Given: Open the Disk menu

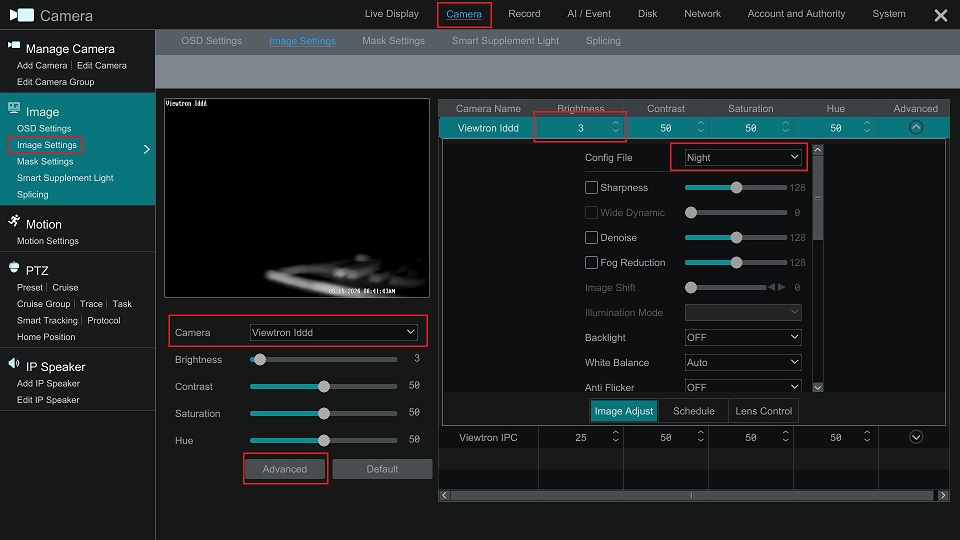Looking at the screenshot, I should pyautogui.click(x=647, y=13).
